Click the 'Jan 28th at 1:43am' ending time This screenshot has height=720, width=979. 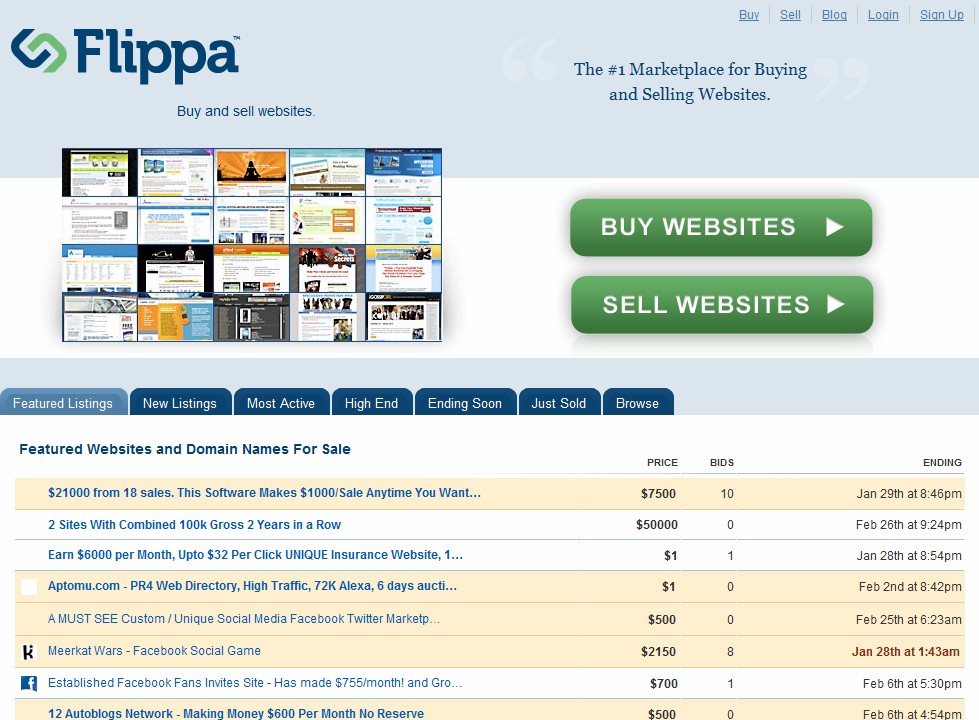point(906,652)
